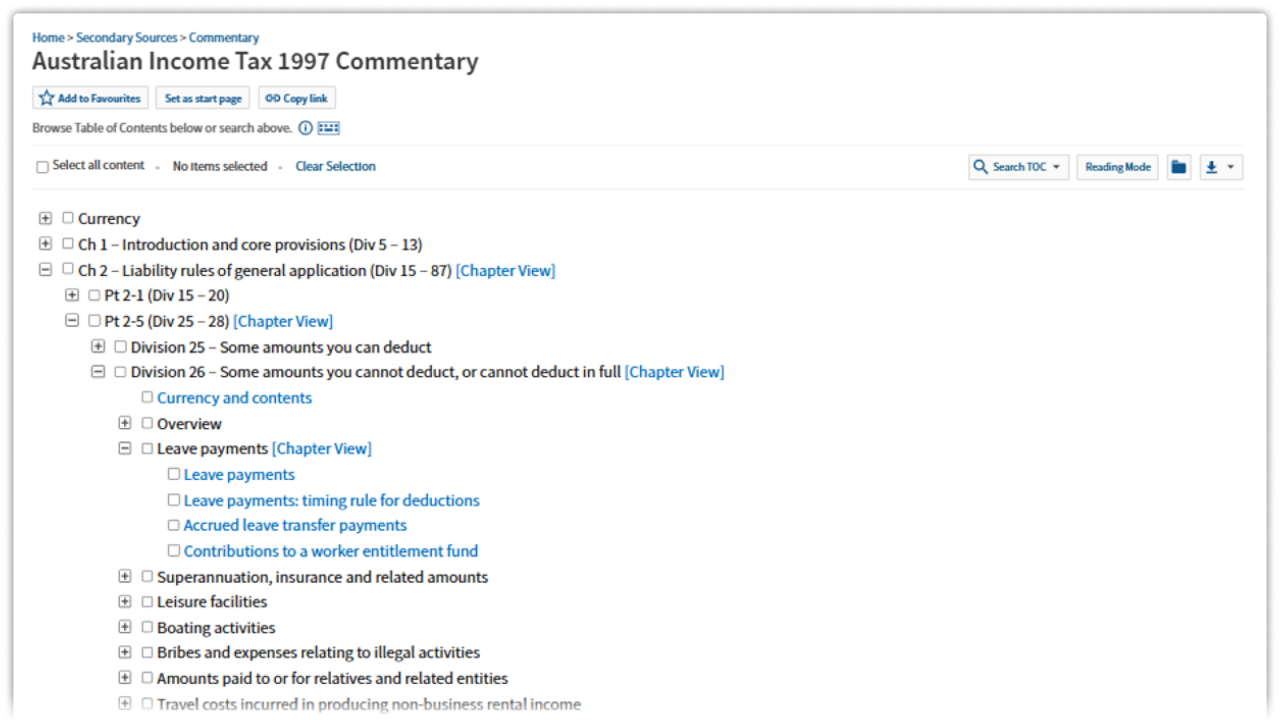
Task: Click the Copy link button
Action: [x=297, y=98]
